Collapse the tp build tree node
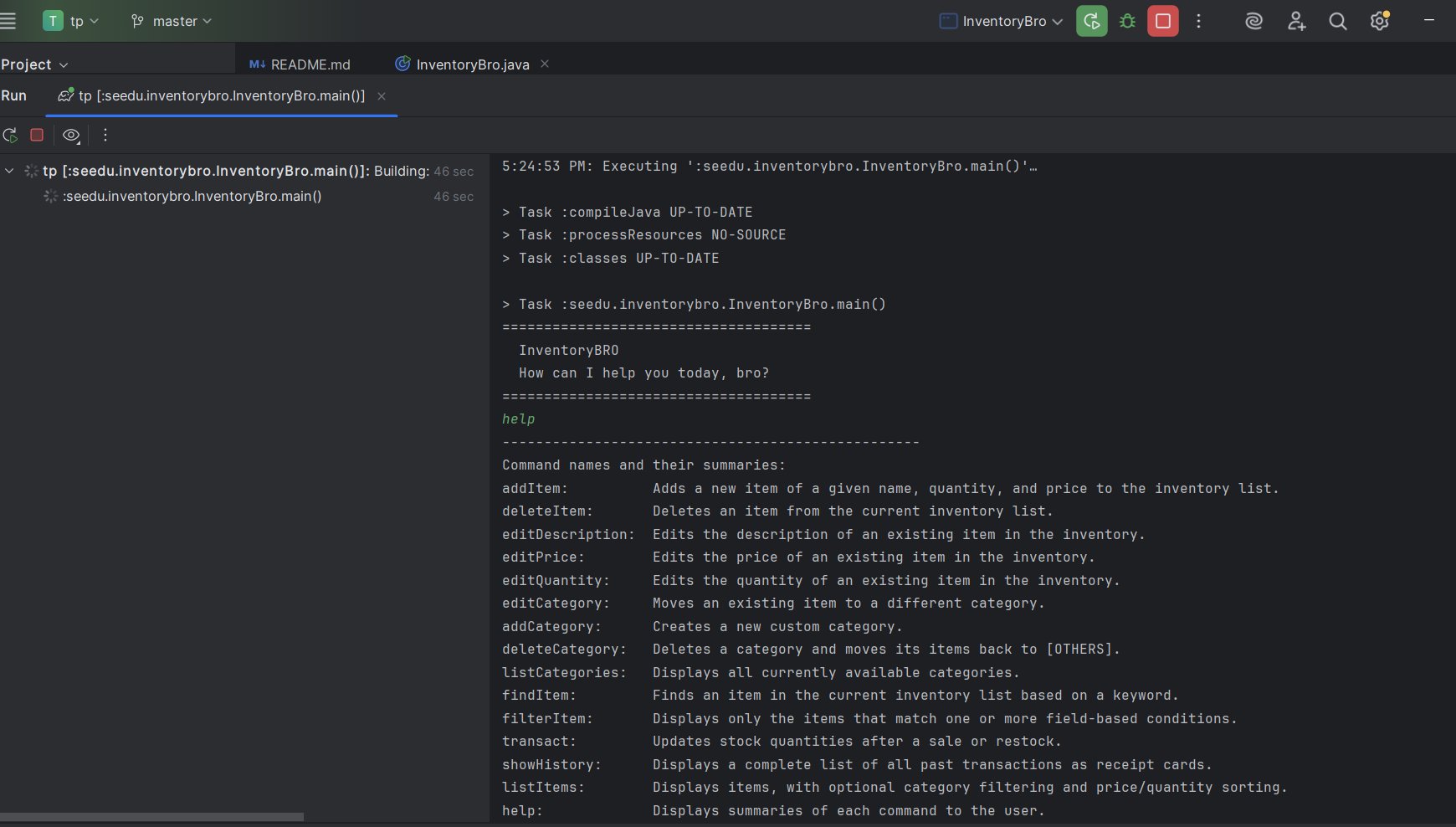Screen dimensions: 1456x827 point(9,171)
